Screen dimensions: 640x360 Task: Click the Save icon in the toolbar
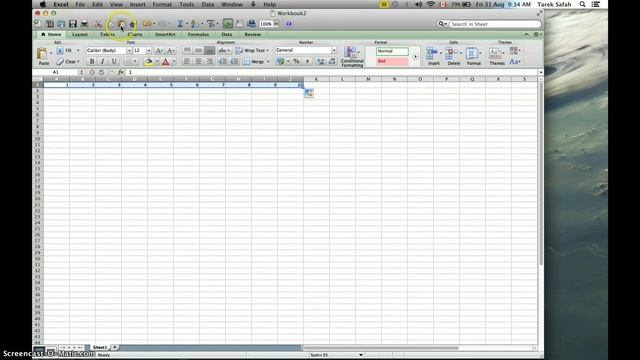[73, 24]
